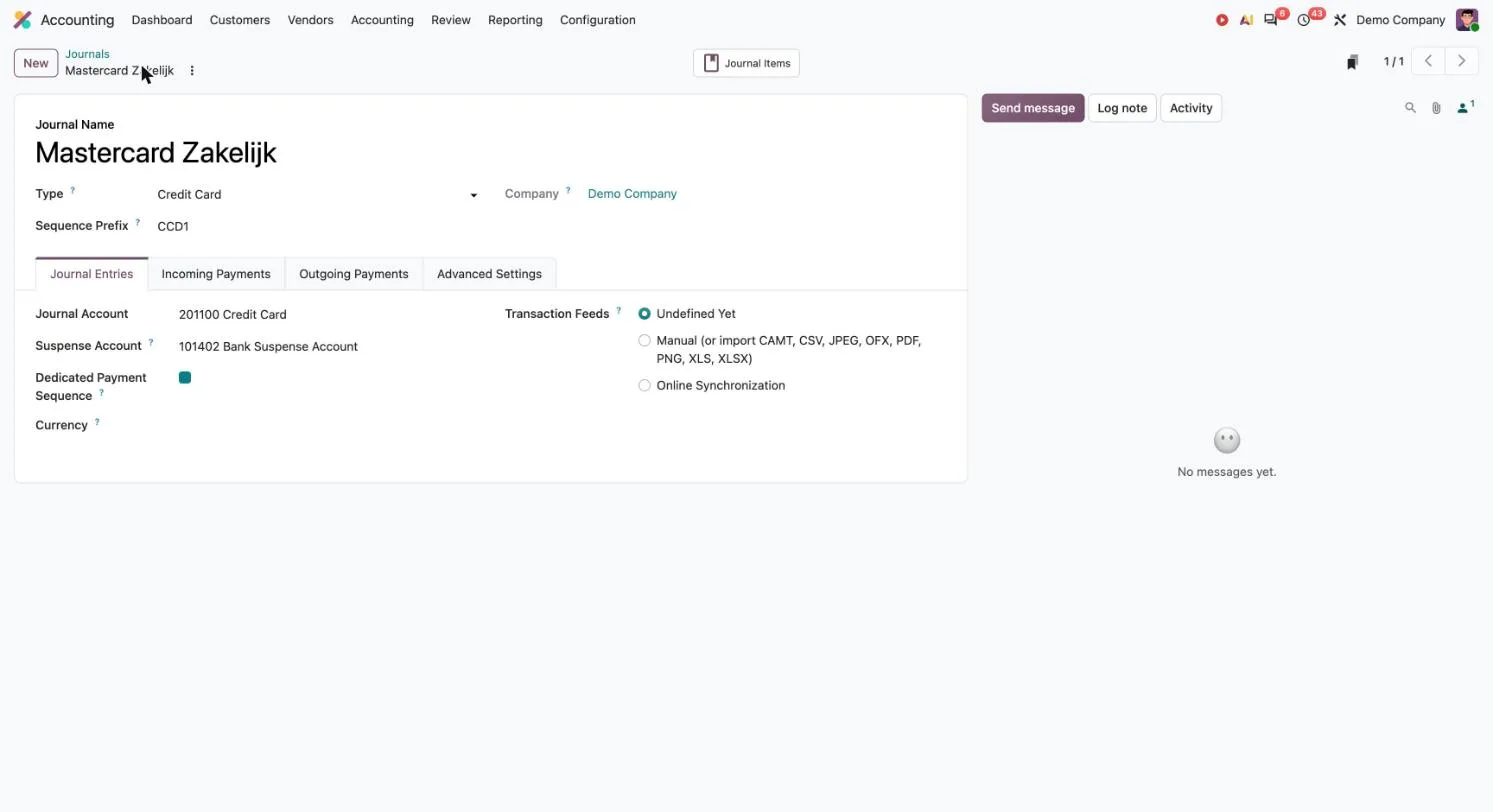Click the help mark beside Suspense Account

(151, 342)
